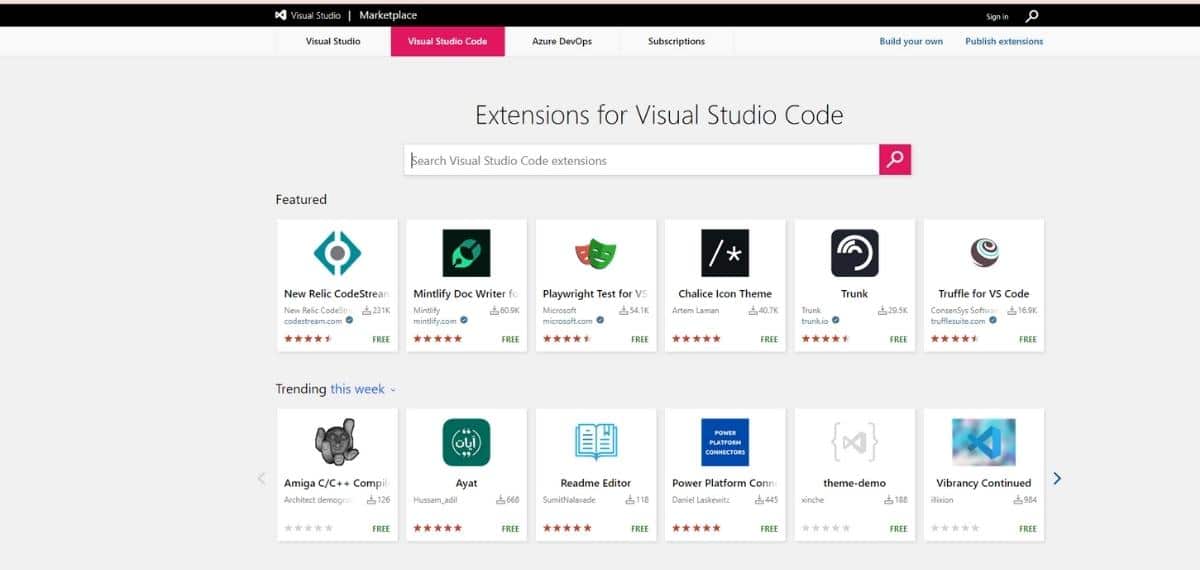Open the Build your own link
The width and height of the screenshot is (1200, 570).
911,41
